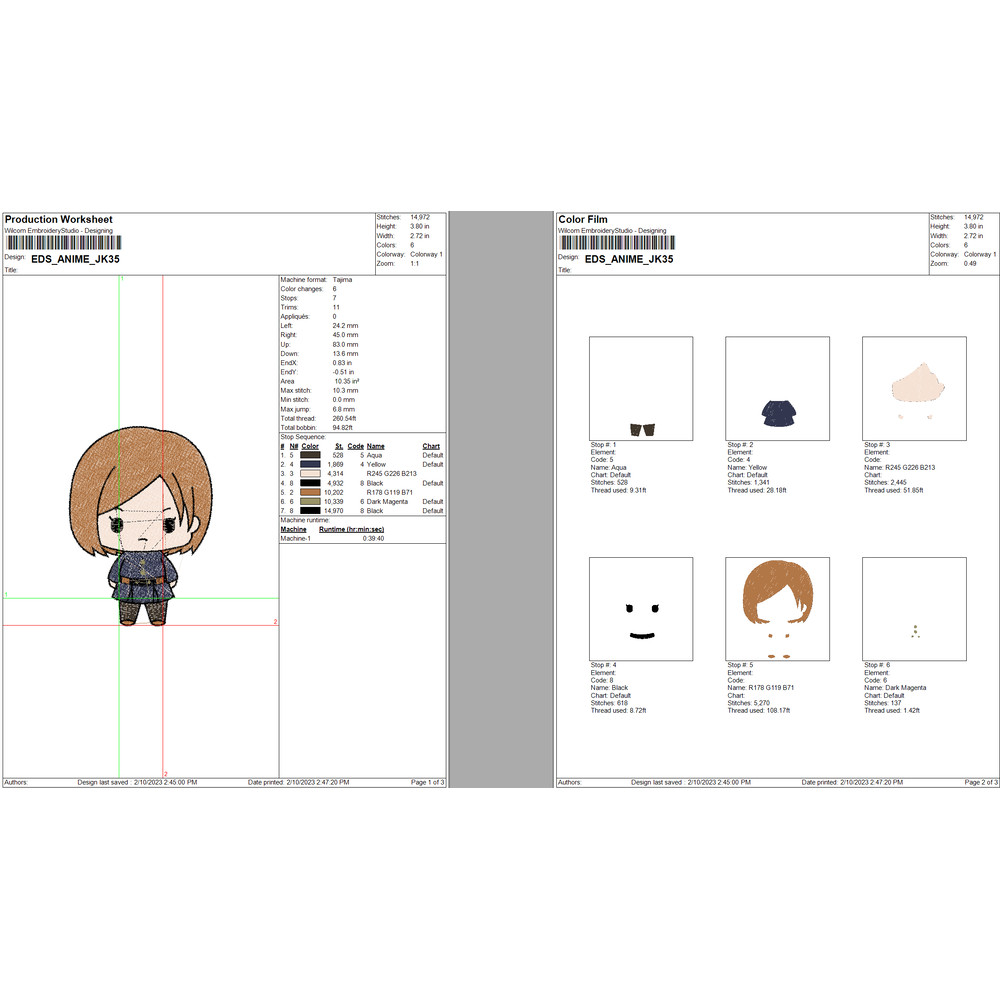The width and height of the screenshot is (1000, 1000).
Task: Select the navy Yellow swatch in Stop Sequence
Action: coord(310,465)
